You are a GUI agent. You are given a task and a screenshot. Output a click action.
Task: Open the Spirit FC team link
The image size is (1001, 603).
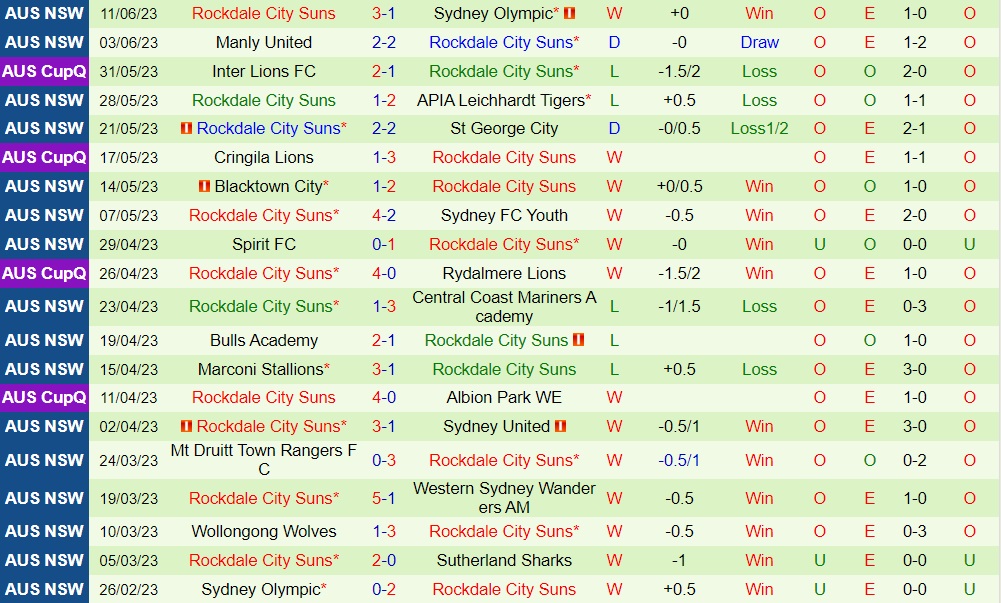point(264,244)
